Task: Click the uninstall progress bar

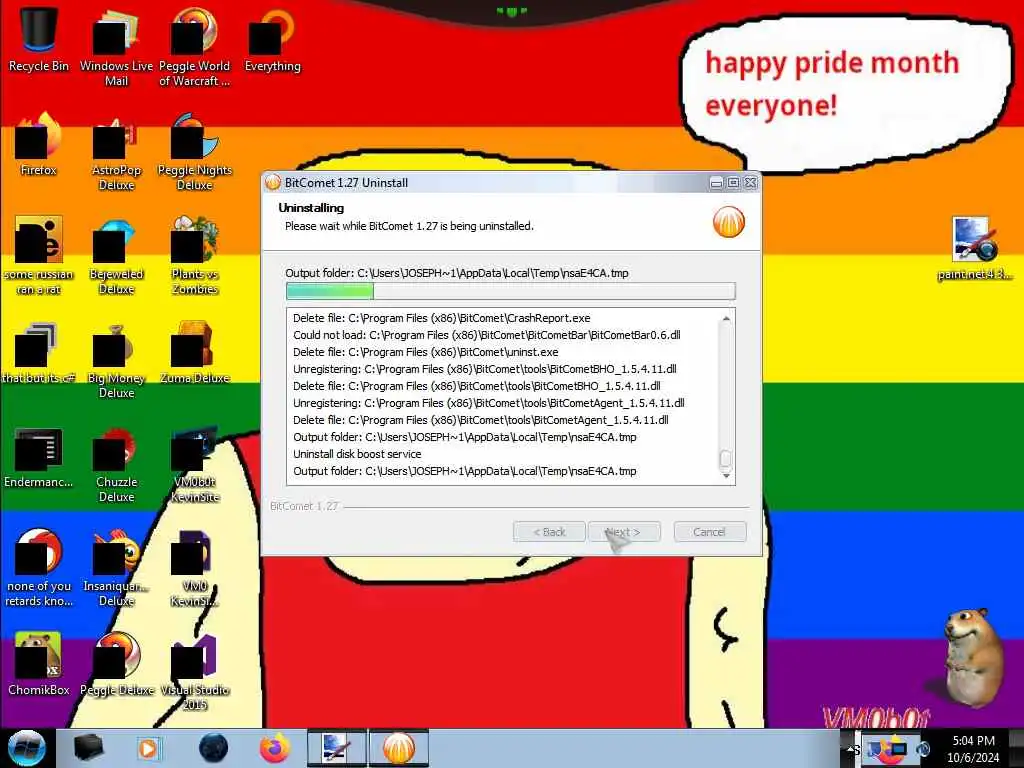Action: click(x=510, y=291)
